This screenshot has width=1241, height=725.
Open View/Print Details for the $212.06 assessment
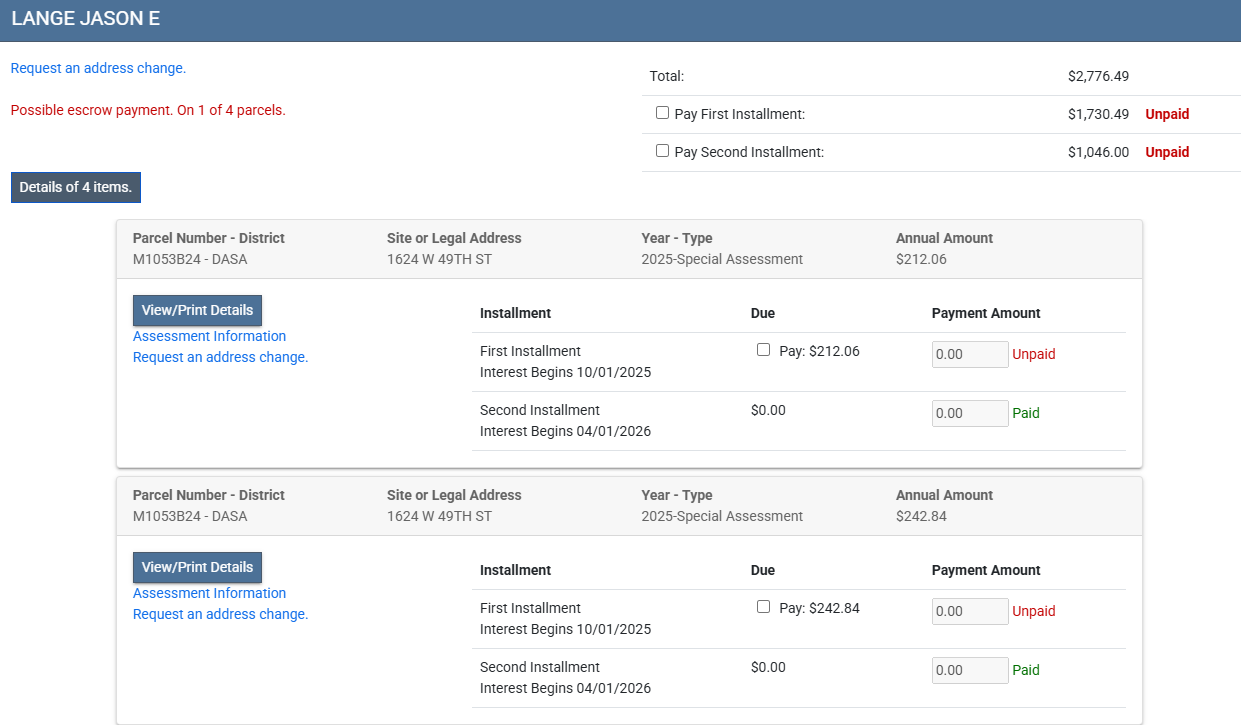[x=197, y=311]
